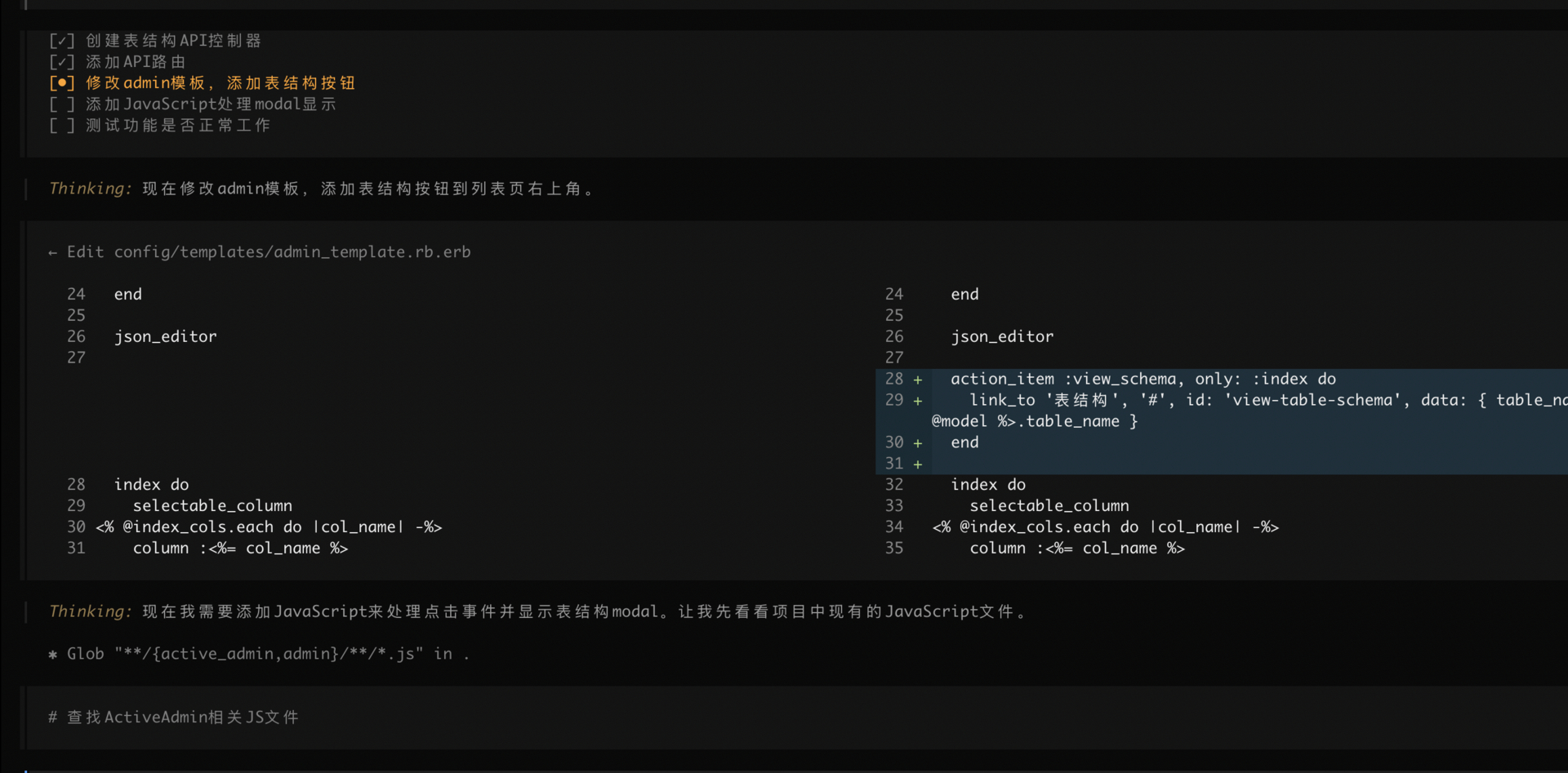Select line number 32 in the right diff pane
The height and width of the screenshot is (773, 1568).
tap(894, 485)
